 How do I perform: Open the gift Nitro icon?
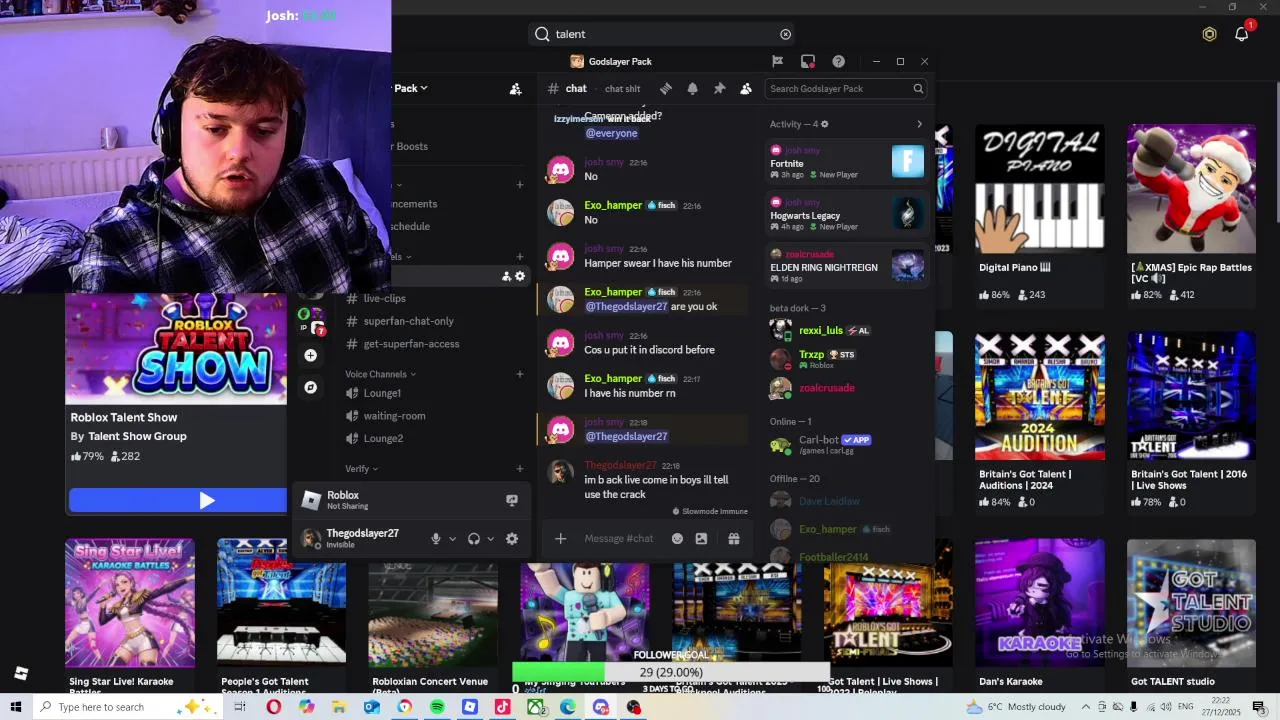[733, 538]
